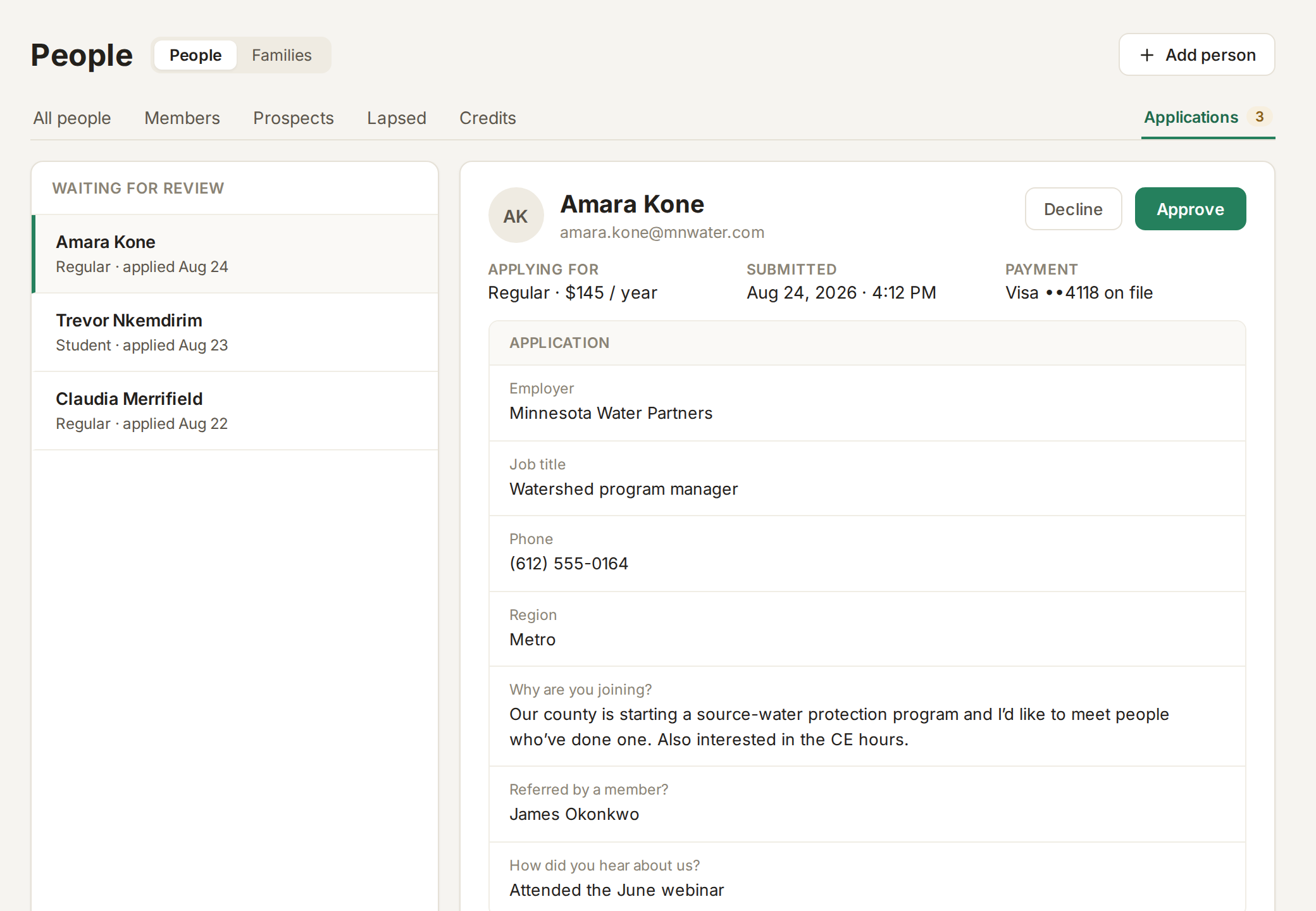Image resolution: width=1316 pixels, height=911 pixels.
Task: Click the People page title
Action: click(82, 55)
